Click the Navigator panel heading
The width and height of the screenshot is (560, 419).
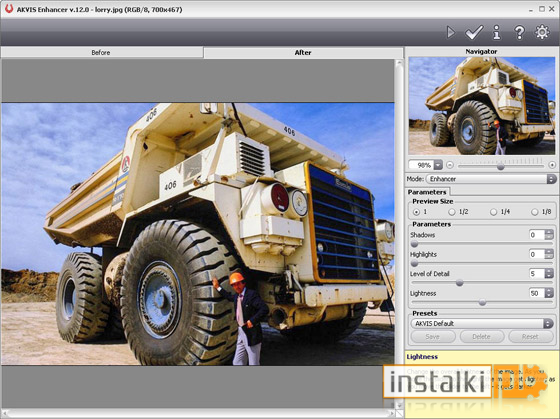point(481,51)
